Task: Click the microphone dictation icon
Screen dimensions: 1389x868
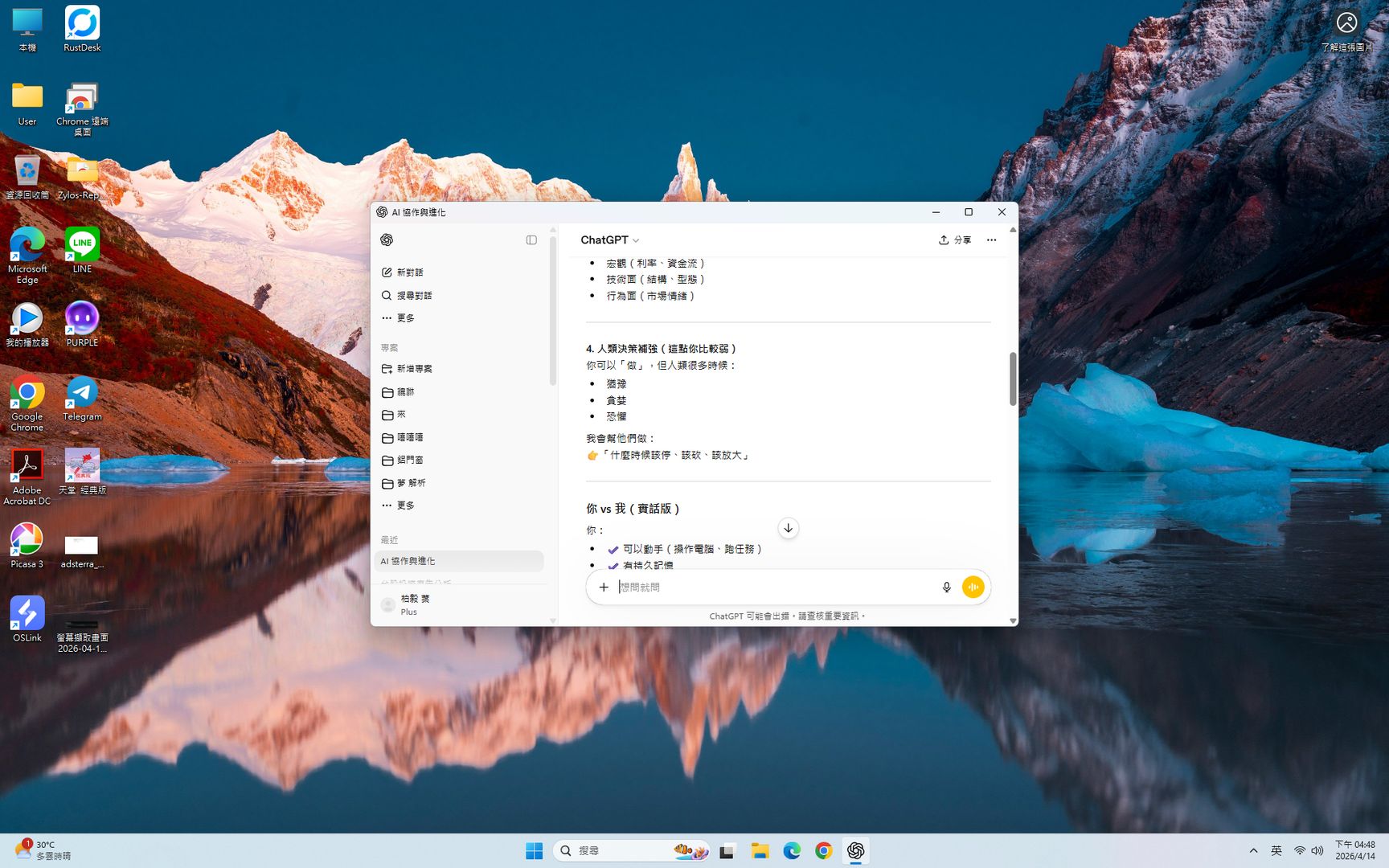Action: pyautogui.click(x=946, y=588)
